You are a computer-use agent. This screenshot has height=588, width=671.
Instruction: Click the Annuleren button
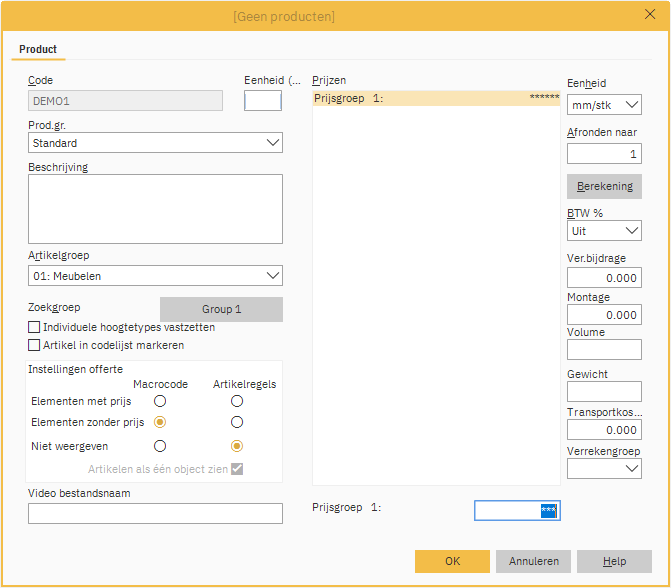[x=534, y=562]
